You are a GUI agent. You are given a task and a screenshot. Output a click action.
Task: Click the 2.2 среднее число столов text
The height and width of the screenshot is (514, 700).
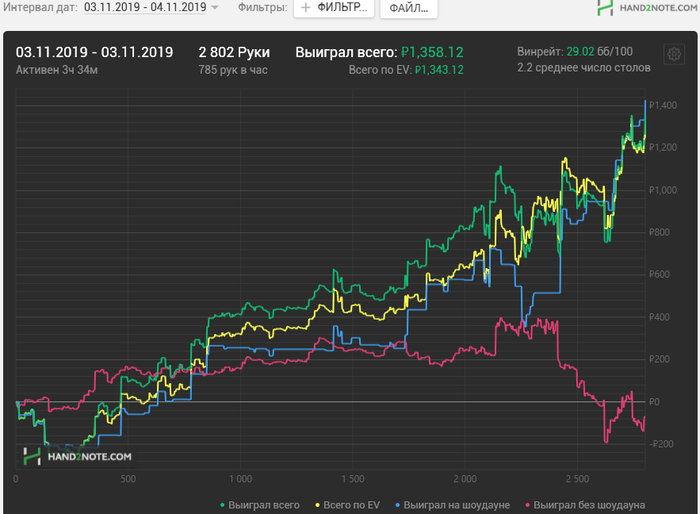tap(583, 68)
